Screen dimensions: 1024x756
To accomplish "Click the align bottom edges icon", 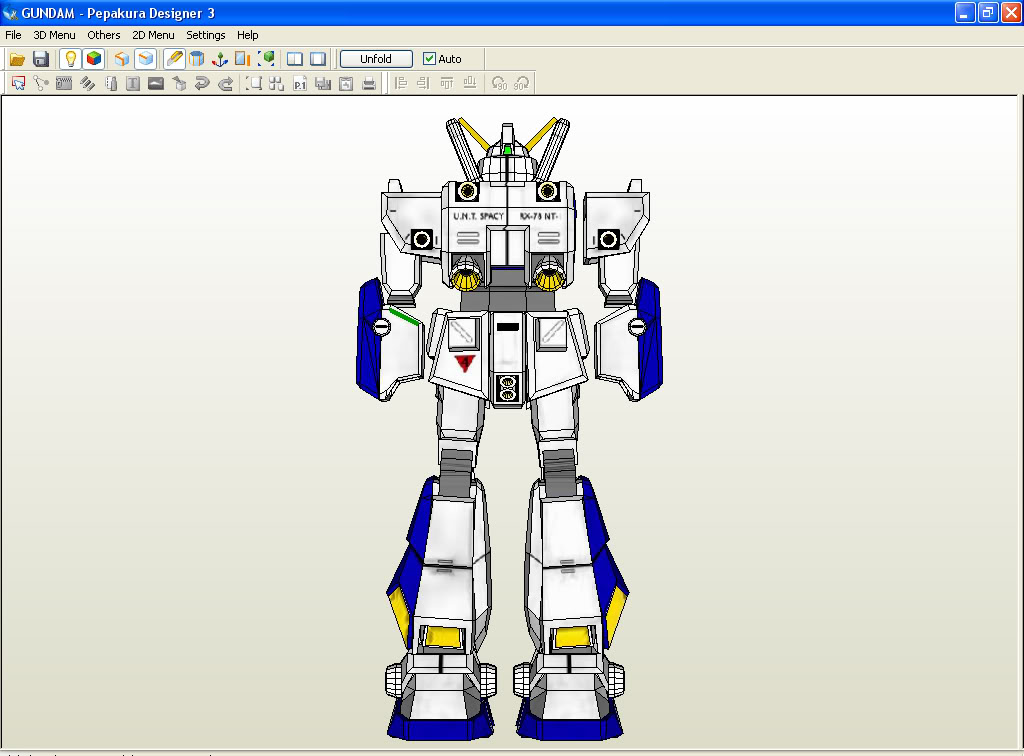I will point(470,84).
